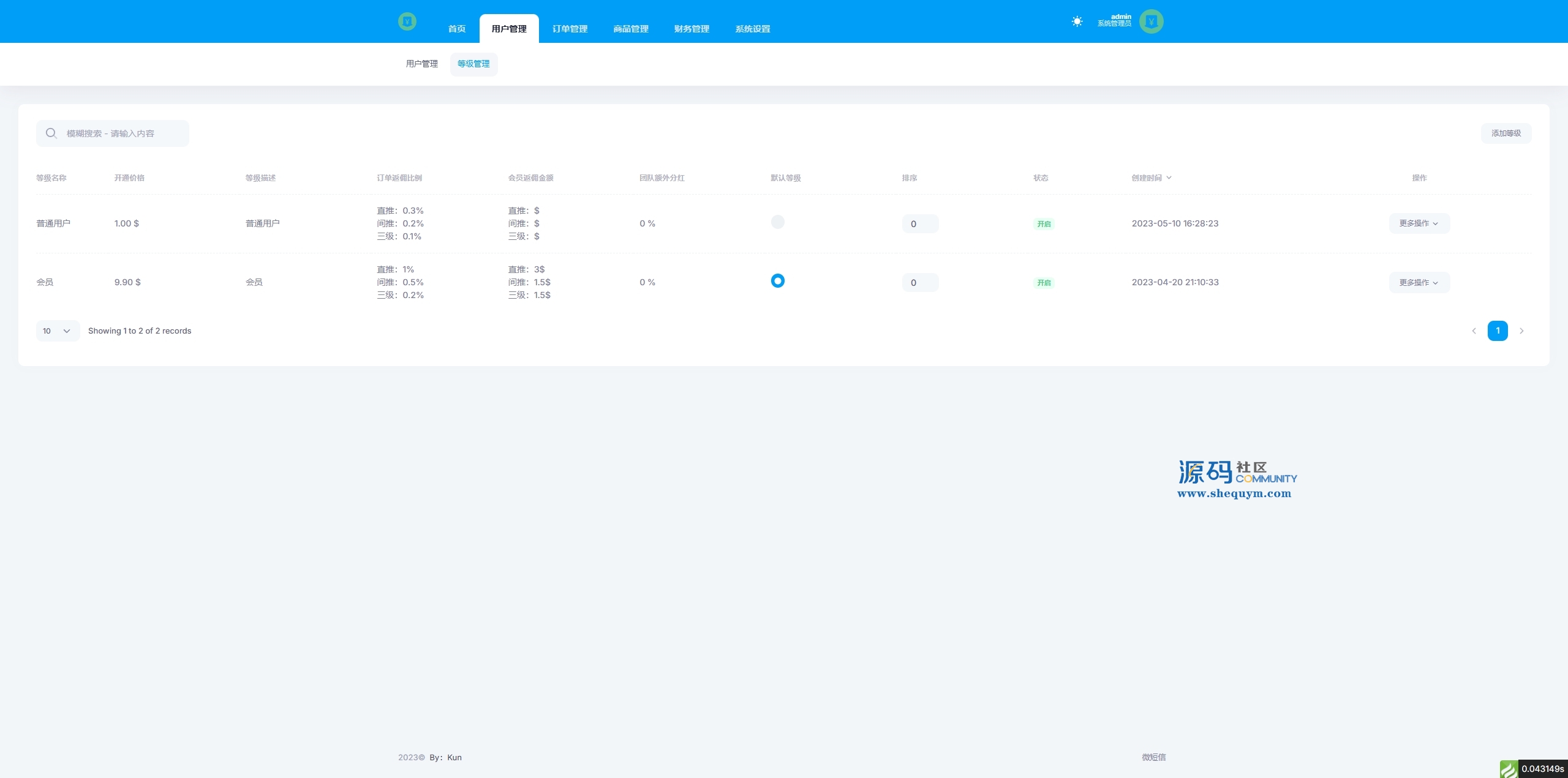Open the 10 per-page size dropdown
The height and width of the screenshot is (778, 1568).
point(58,331)
